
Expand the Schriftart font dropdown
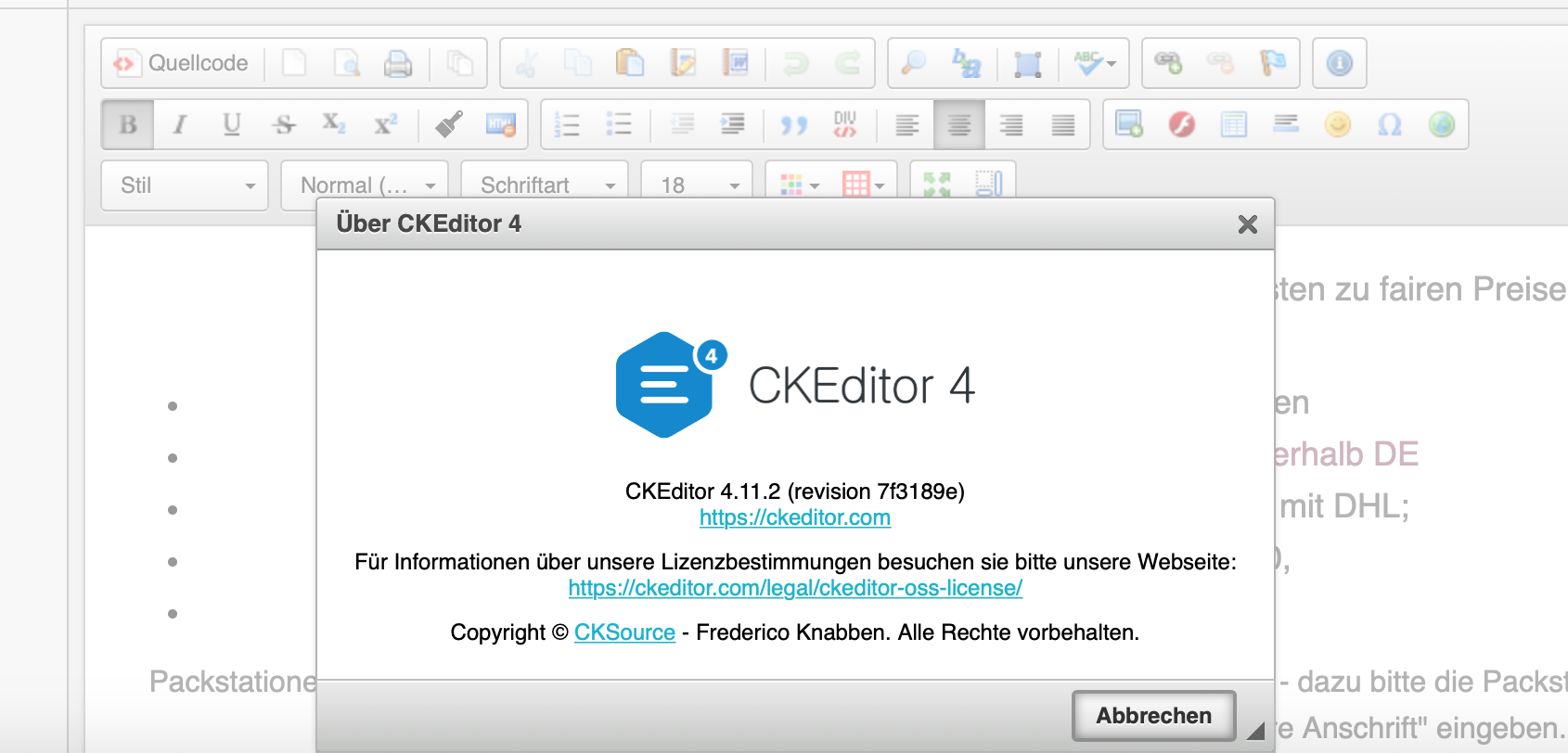545,185
